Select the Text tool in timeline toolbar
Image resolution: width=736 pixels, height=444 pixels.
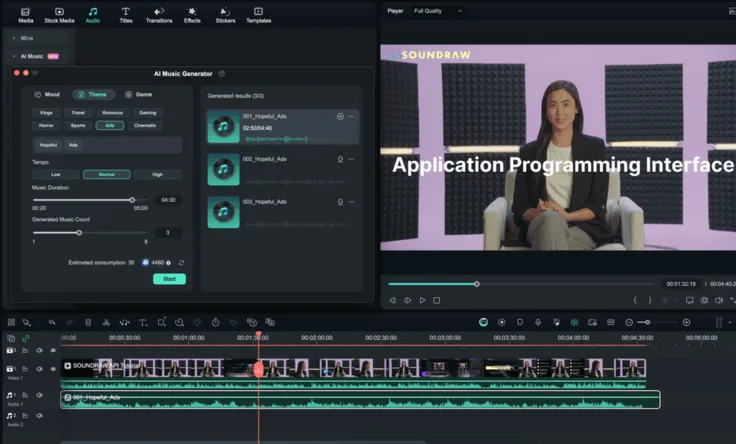143,322
